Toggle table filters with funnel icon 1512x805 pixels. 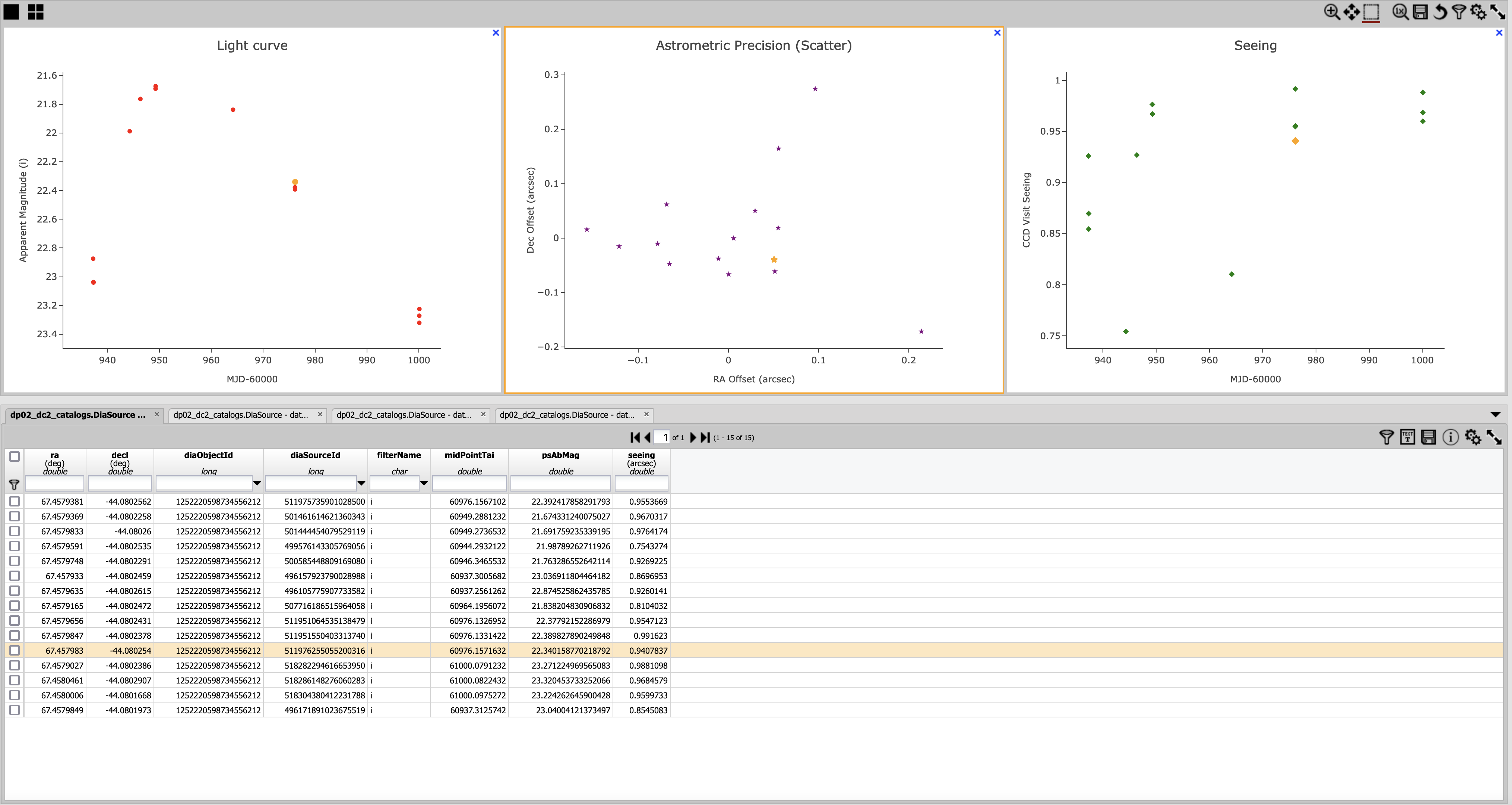pos(1386,437)
